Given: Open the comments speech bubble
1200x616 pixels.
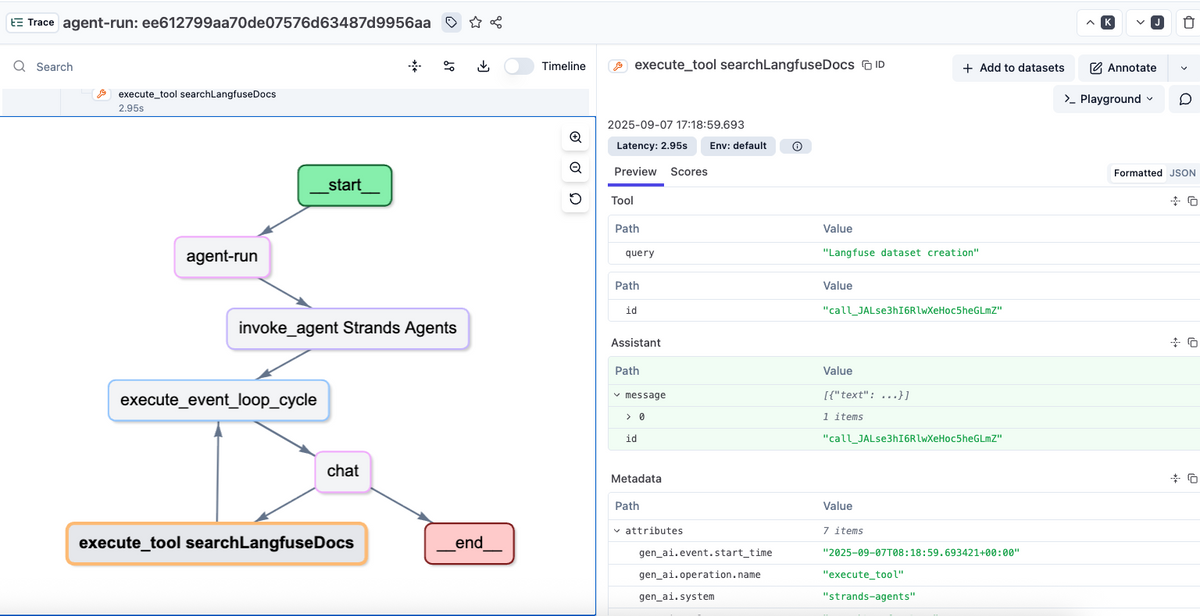Looking at the screenshot, I should click(1185, 99).
